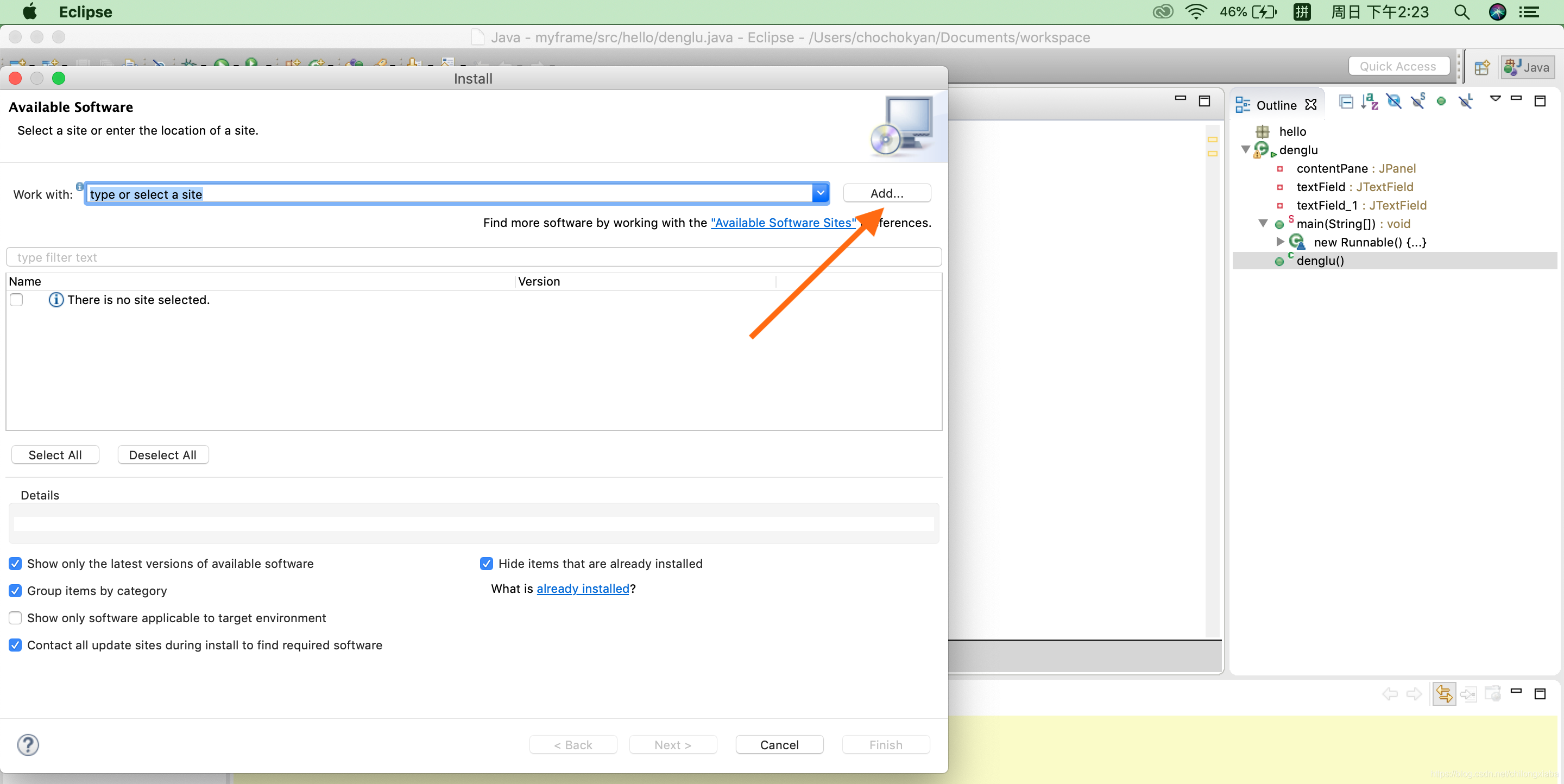Select contentPane : JPanel in Outline
The width and height of the screenshot is (1564, 784).
pos(1355,168)
